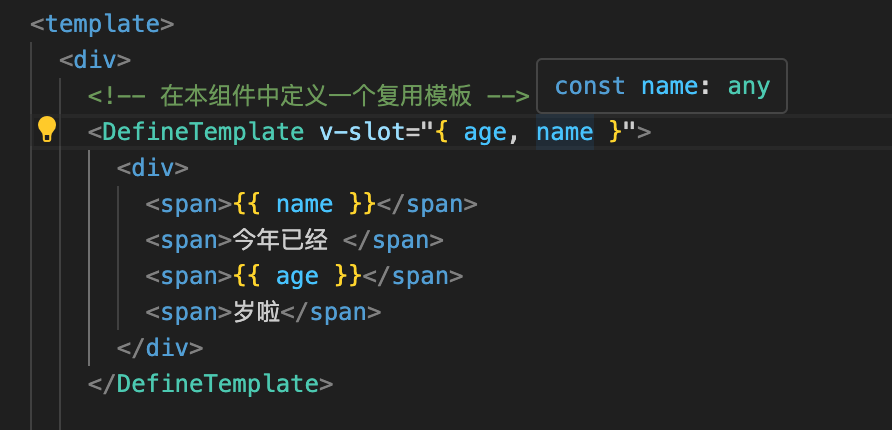This screenshot has width=892, height=430.
Task: Click the opening template tag
Action: pyautogui.click(x=102, y=24)
